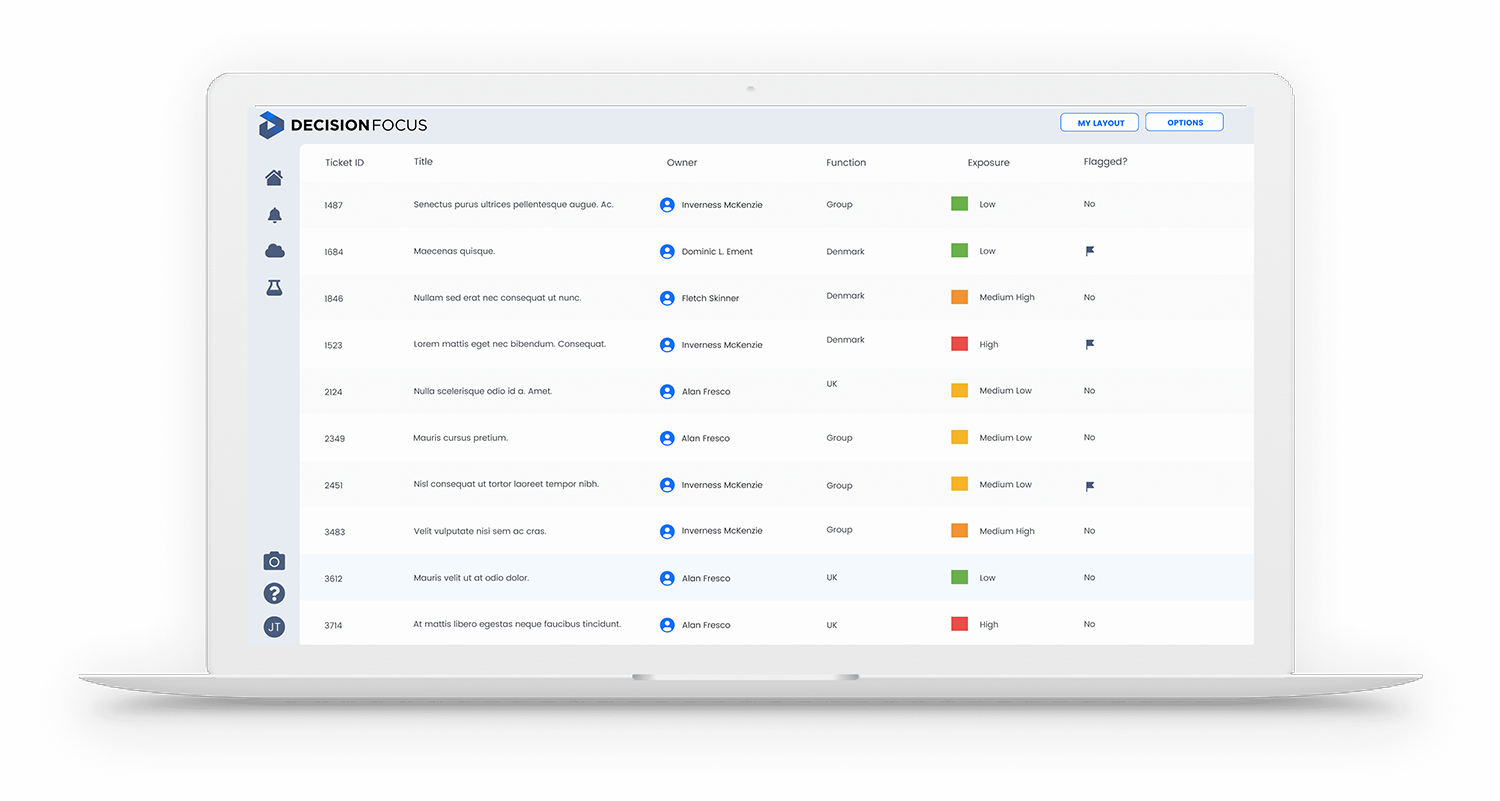Image resolution: width=1500 pixels, height=801 pixels.
Task: Click owner avatar icon in row 3483
Action: 667,531
